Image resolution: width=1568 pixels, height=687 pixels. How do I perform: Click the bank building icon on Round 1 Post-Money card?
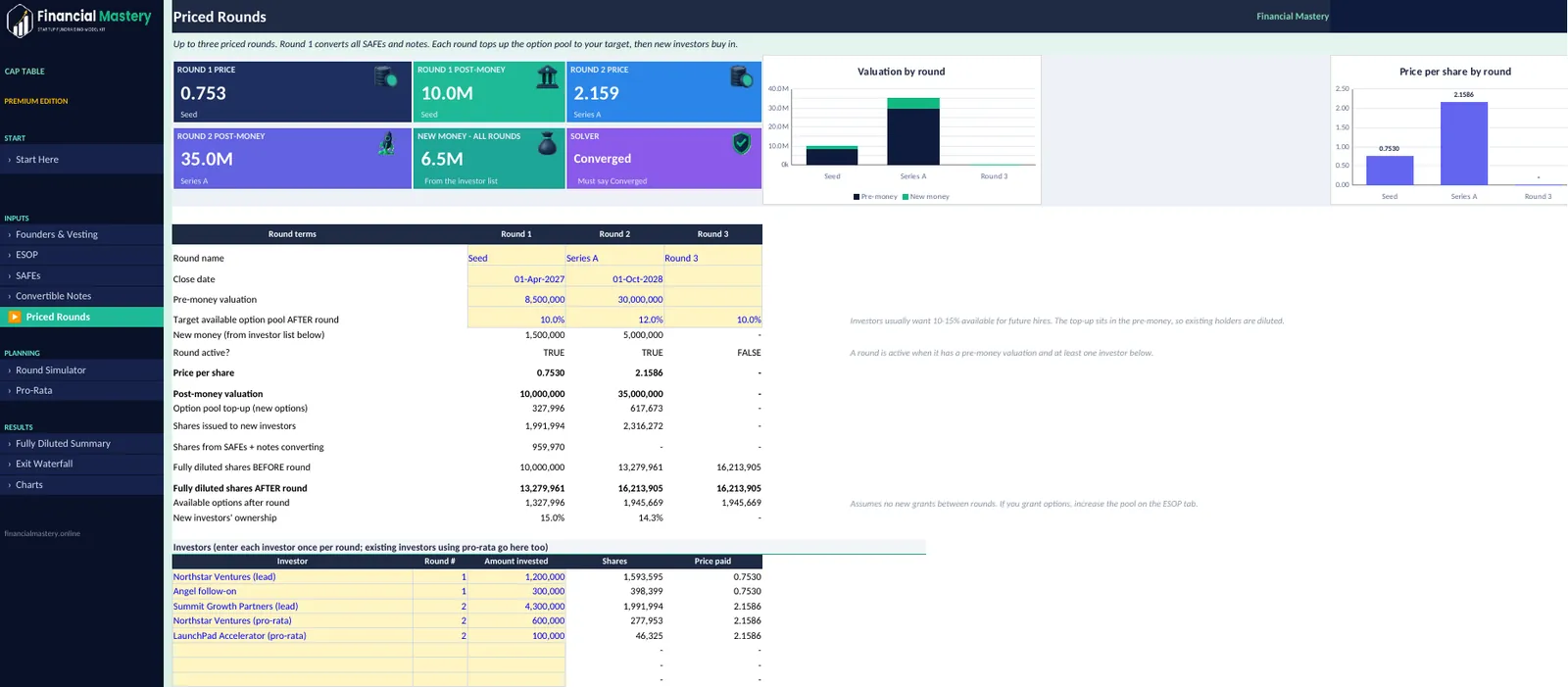(548, 76)
